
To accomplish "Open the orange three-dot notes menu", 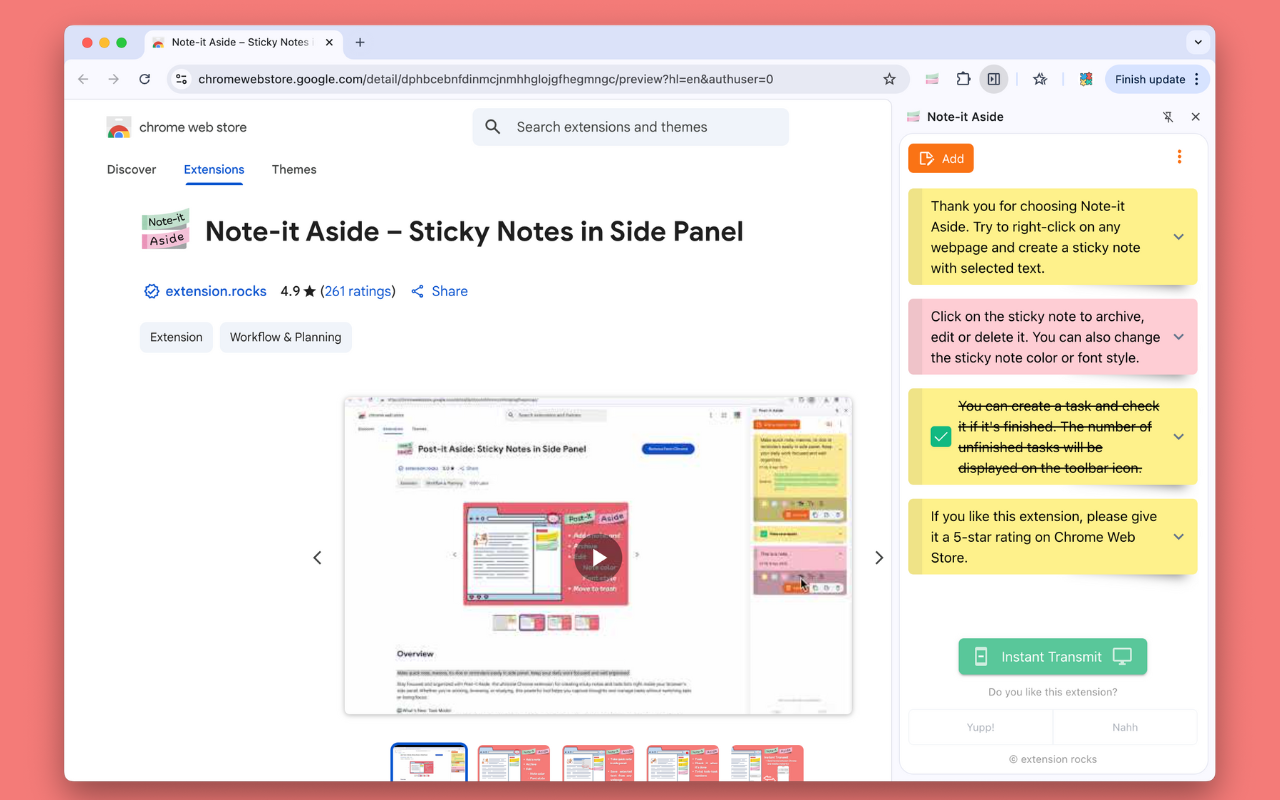I will [x=1180, y=157].
